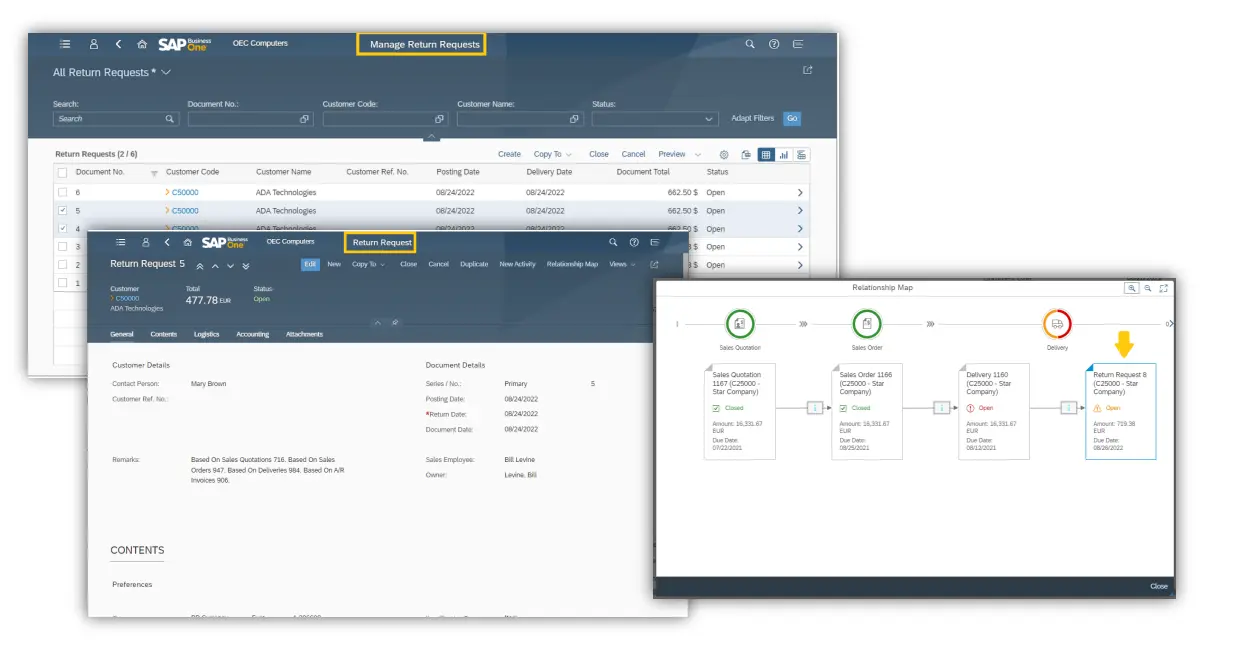
Task: Click Sales Order stage circle in Relationship Map
Action: click(x=867, y=324)
